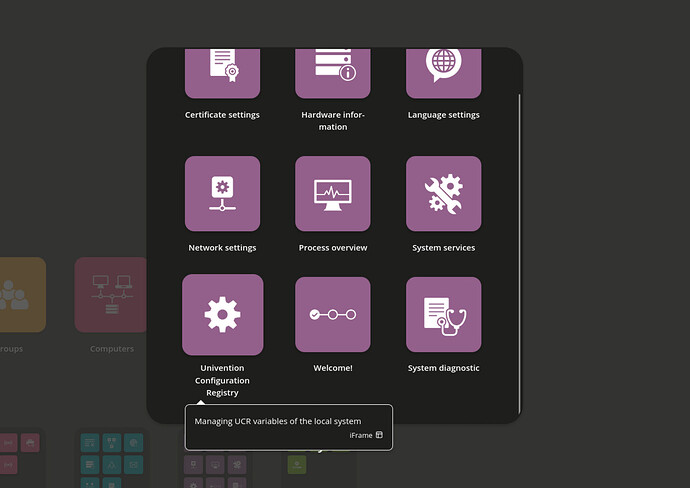Click the Groups tile in the dimmed background

pyautogui.click(x=22, y=295)
